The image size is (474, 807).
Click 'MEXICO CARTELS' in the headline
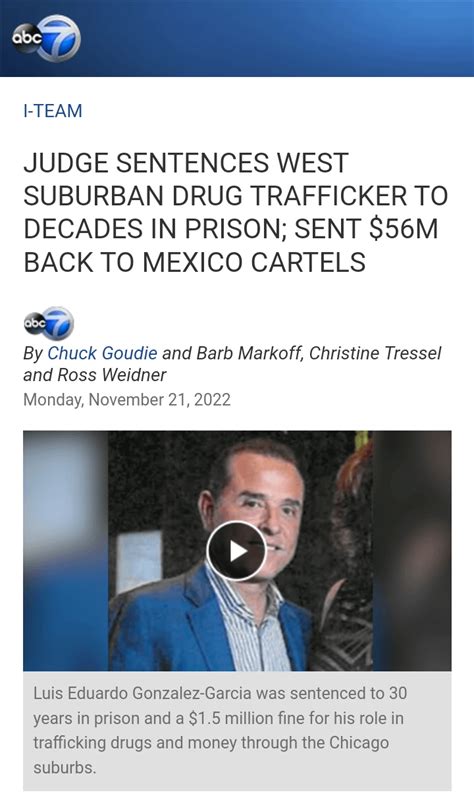pyautogui.click(x=254, y=262)
